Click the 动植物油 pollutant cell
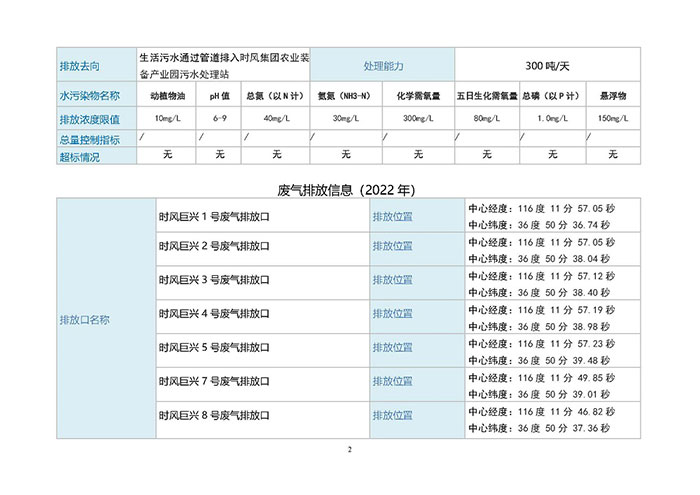700x495 pixels. [167, 96]
